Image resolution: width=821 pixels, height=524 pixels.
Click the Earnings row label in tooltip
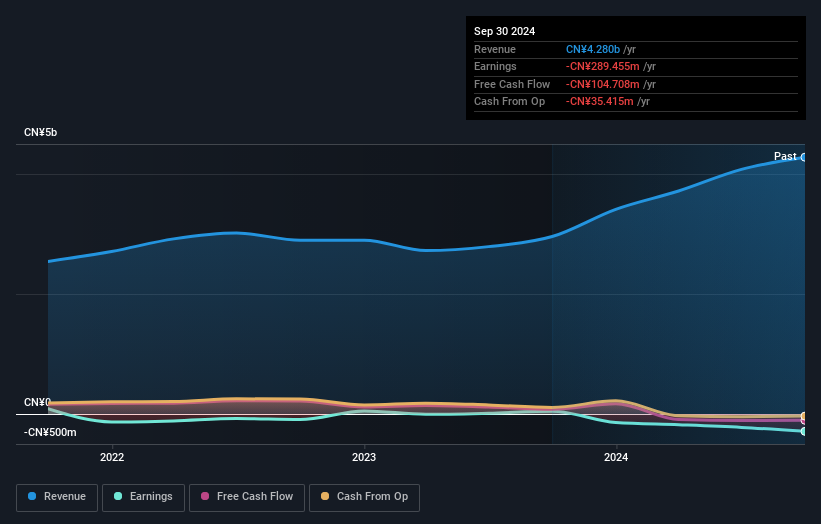point(495,66)
